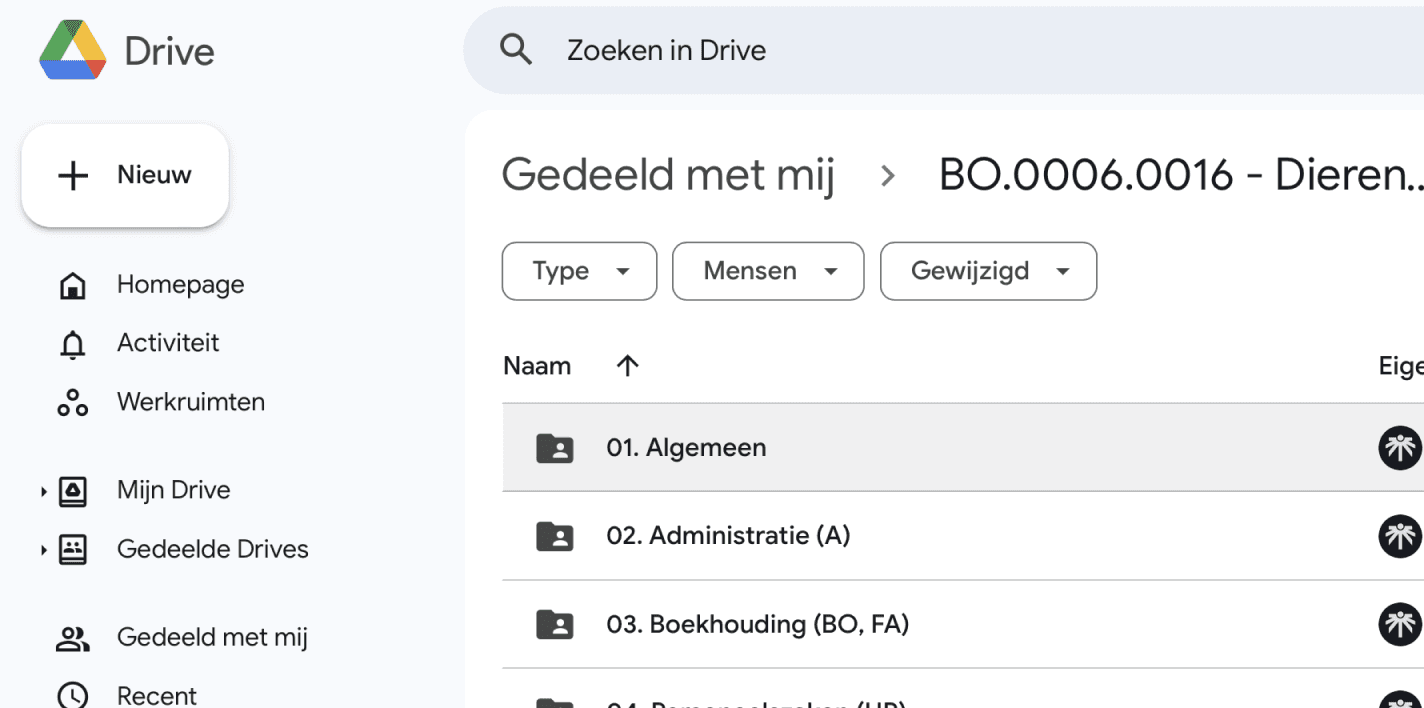Select the '01. Algemeen' folder name
This screenshot has width=1424, height=708.
tap(686, 447)
